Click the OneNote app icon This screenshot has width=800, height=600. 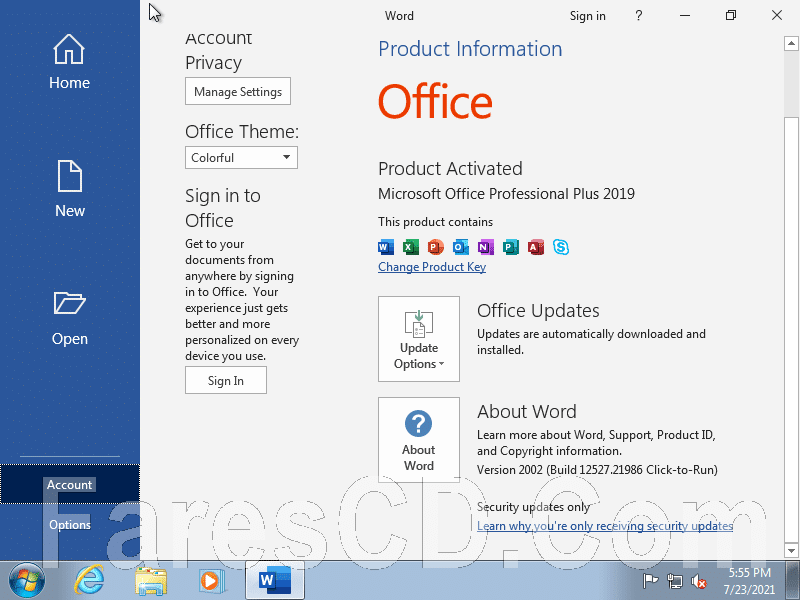(x=485, y=247)
